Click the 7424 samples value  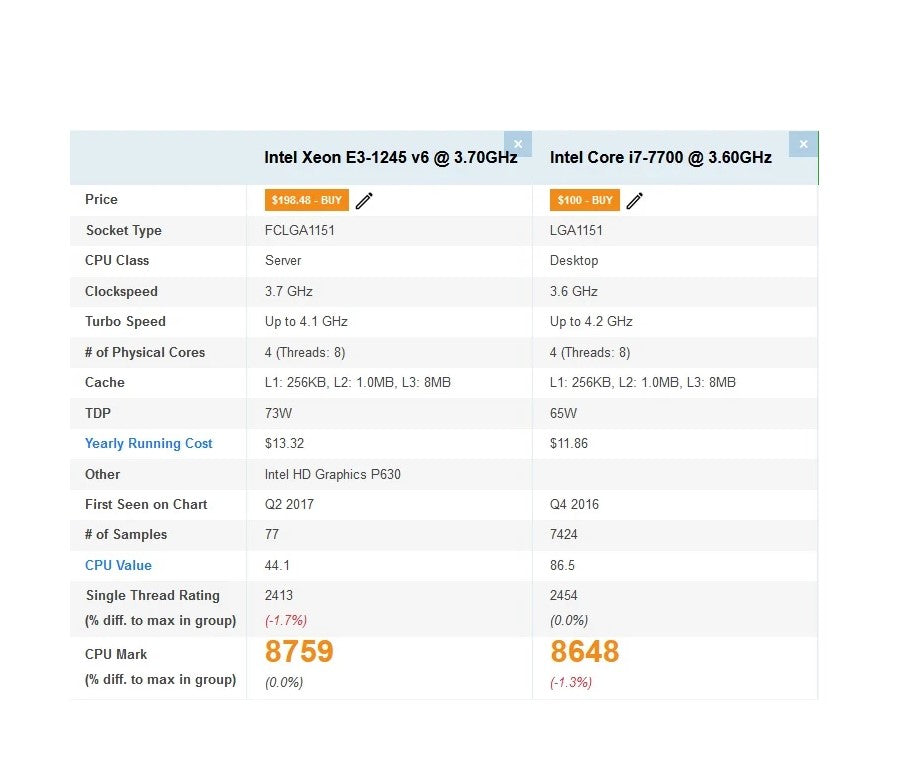(x=564, y=534)
